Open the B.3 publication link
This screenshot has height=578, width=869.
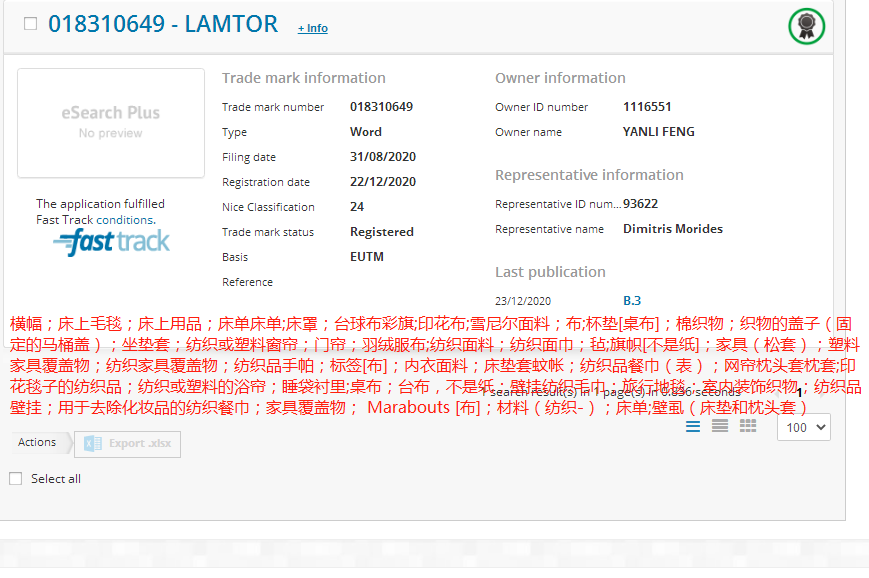point(631,300)
